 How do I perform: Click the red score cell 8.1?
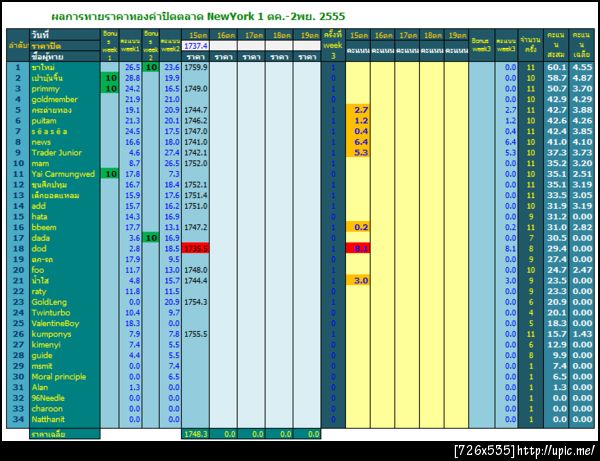358,249
